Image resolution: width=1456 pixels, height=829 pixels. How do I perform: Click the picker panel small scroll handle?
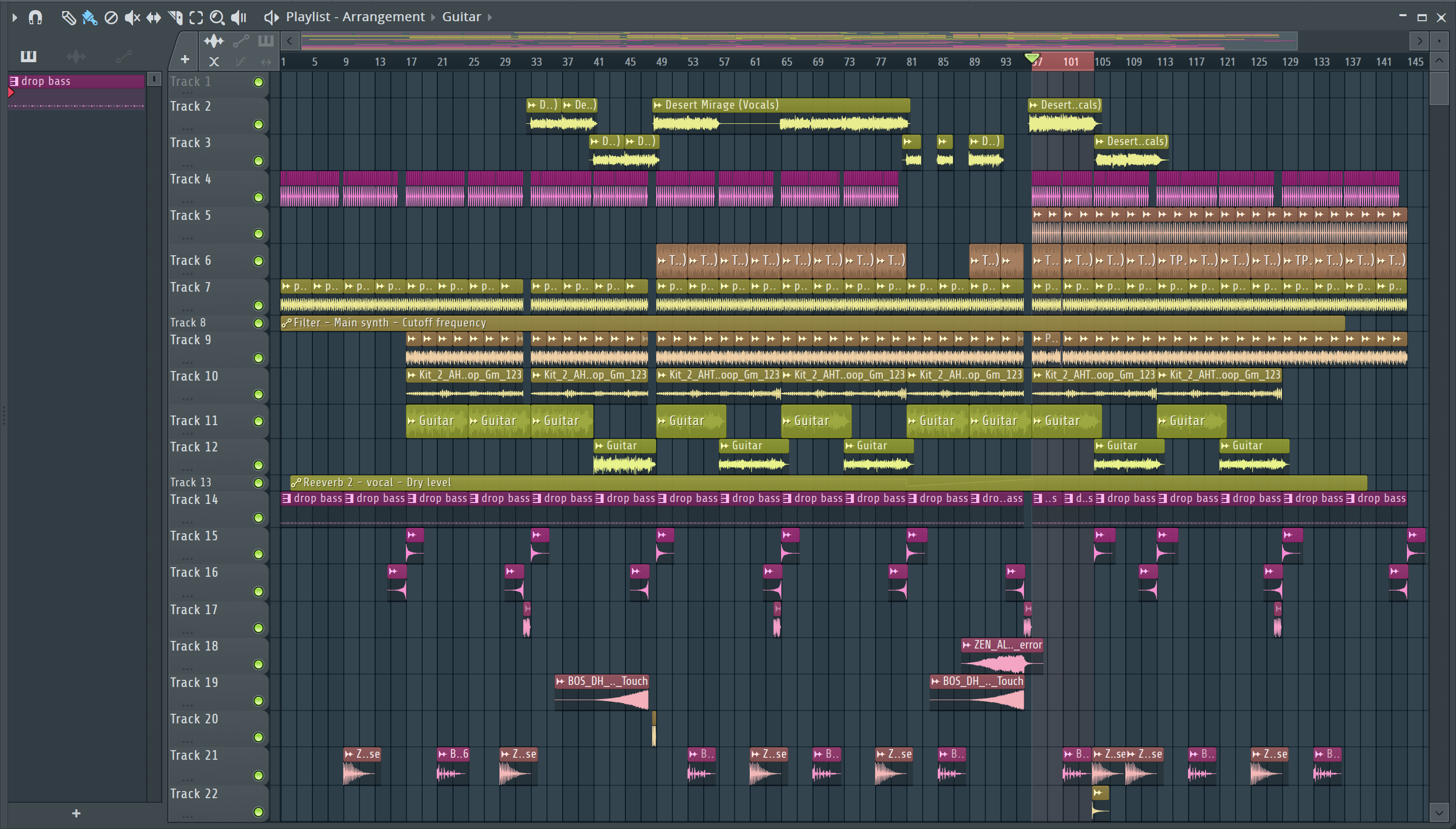coord(154,79)
